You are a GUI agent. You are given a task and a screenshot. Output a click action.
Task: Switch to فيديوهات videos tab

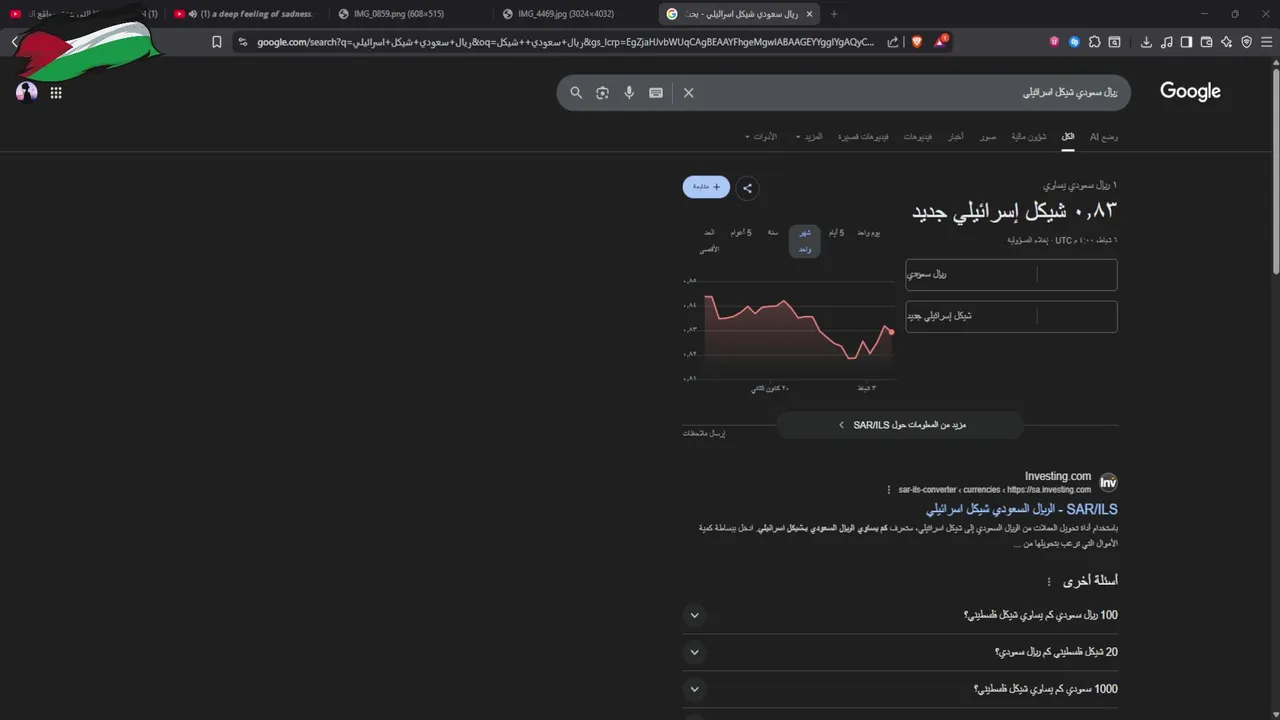coord(918,136)
